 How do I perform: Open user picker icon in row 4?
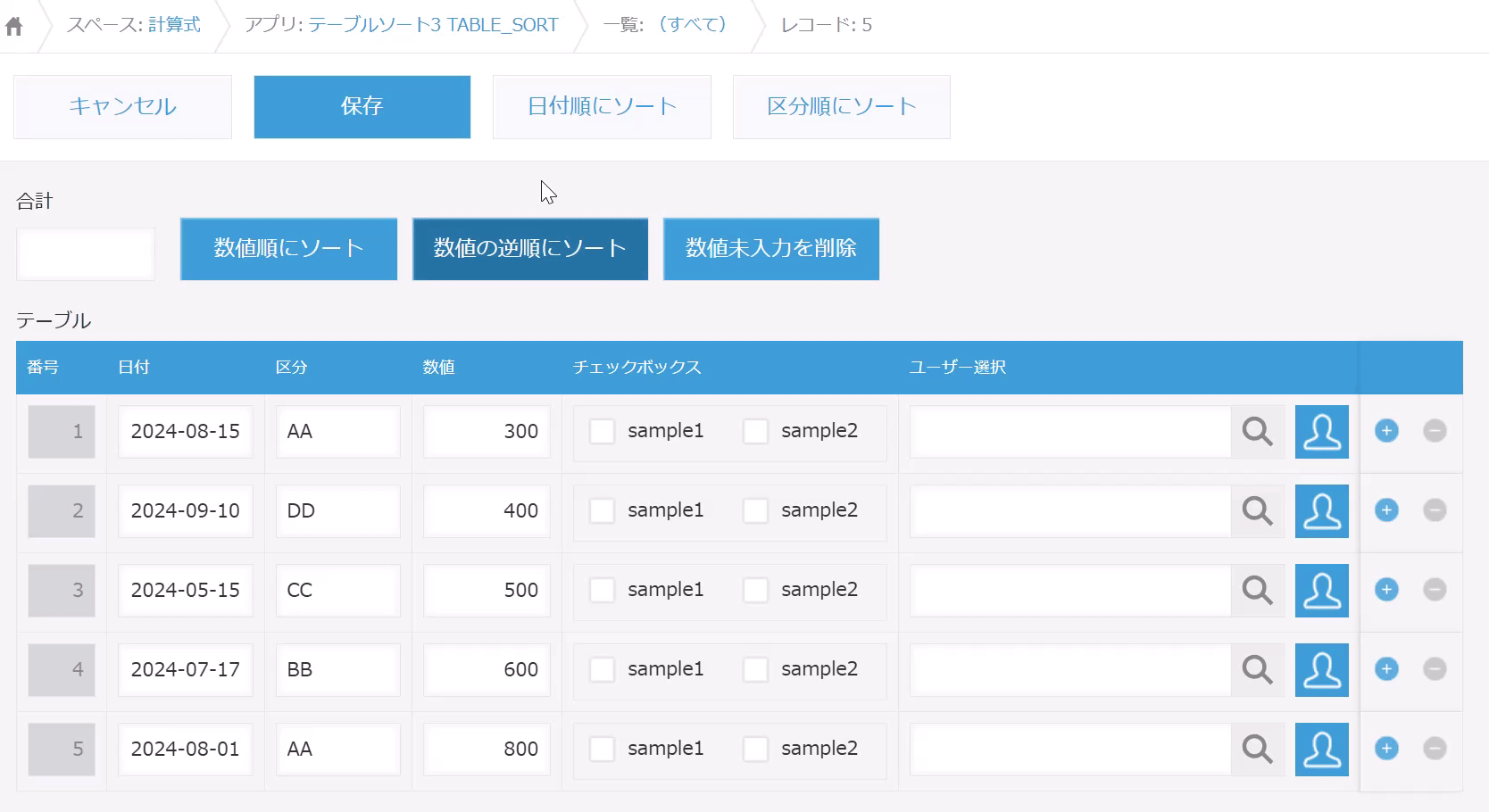coord(1321,670)
